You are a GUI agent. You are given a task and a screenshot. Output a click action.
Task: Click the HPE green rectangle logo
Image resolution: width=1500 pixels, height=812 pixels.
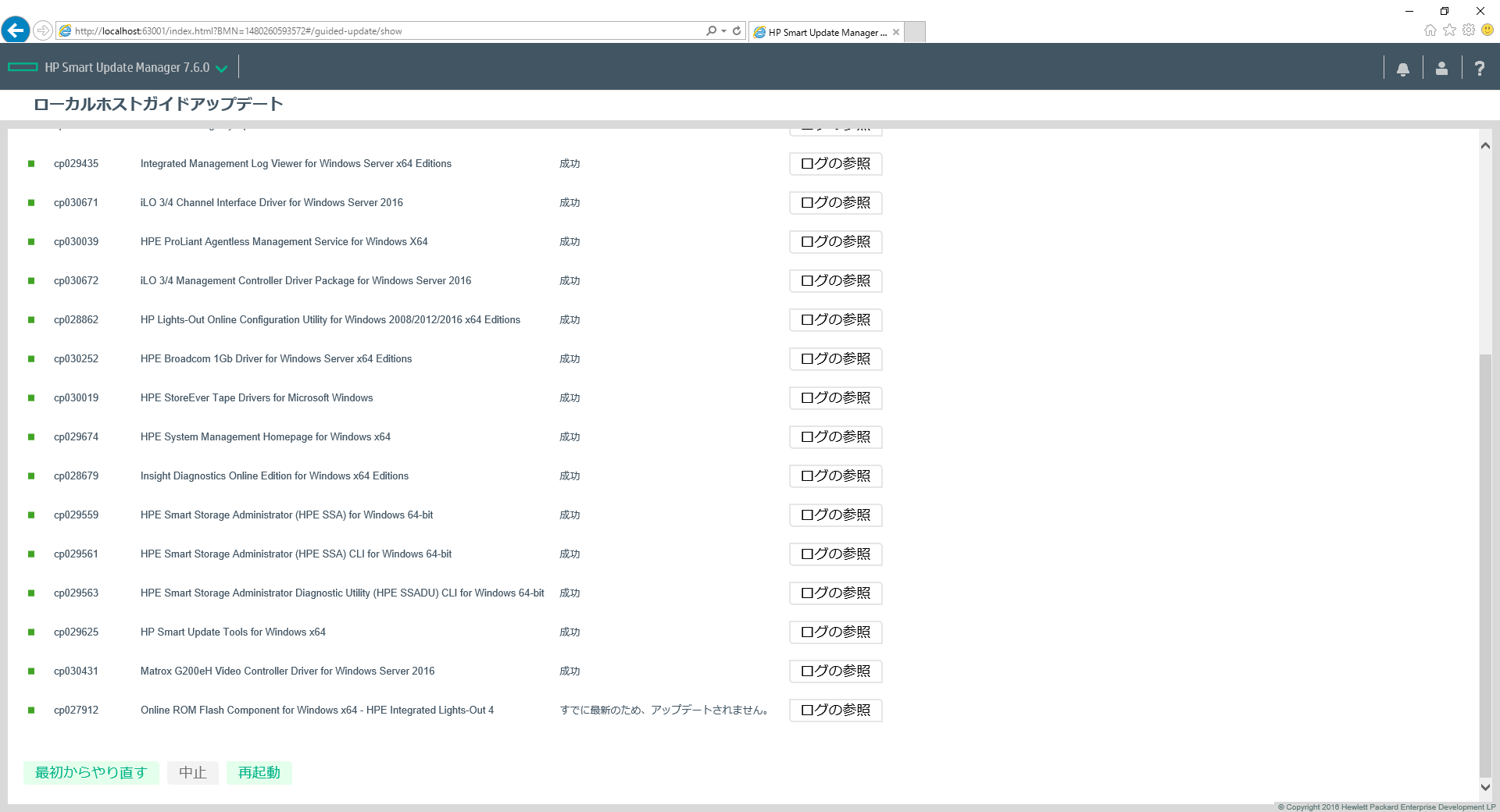point(23,67)
